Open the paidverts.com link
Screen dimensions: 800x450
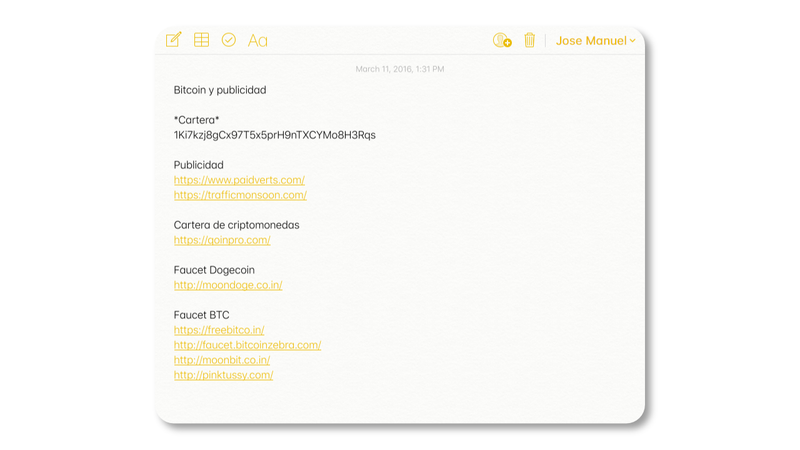pyautogui.click(x=239, y=180)
